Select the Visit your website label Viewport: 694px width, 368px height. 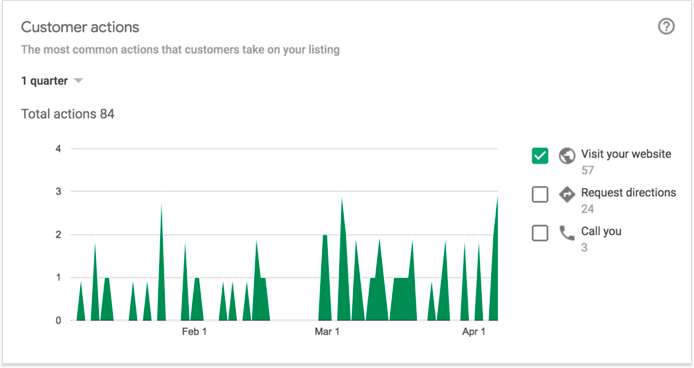tap(626, 154)
